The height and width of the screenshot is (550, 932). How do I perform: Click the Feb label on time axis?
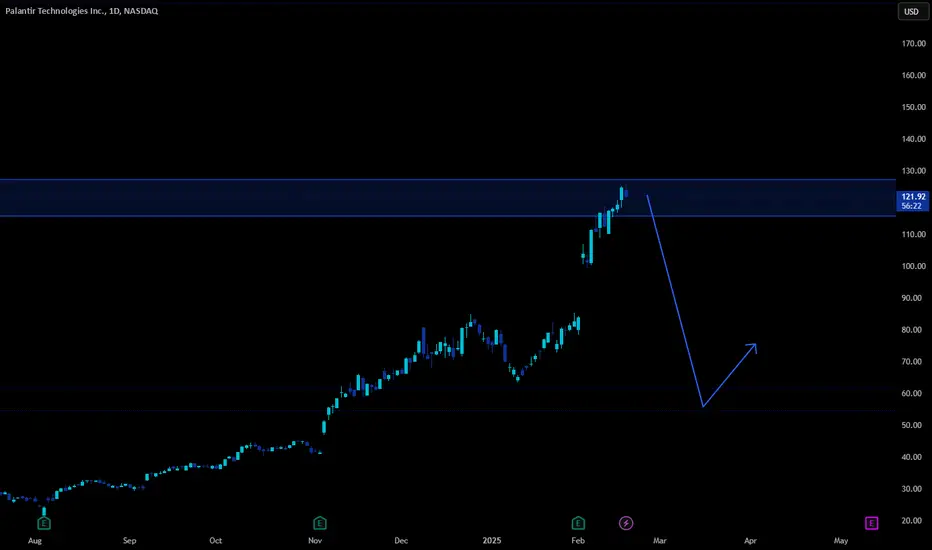click(x=578, y=541)
